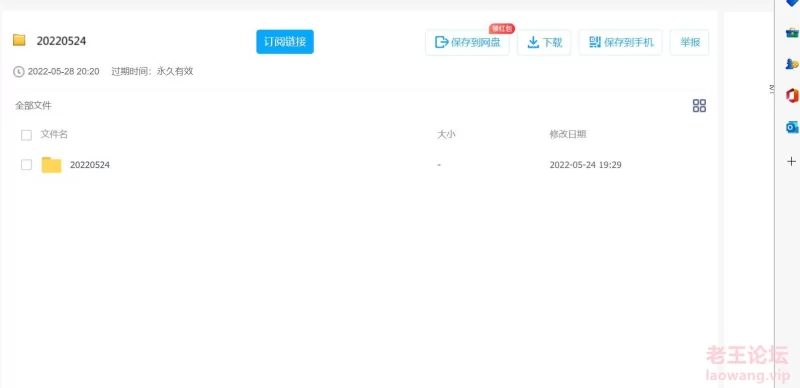Image resolution: width=800 pixels, height=388 pixels.
Task: Open the Outlook icon in sidebar
Action: pyautogui.click(x=791, y=128)
